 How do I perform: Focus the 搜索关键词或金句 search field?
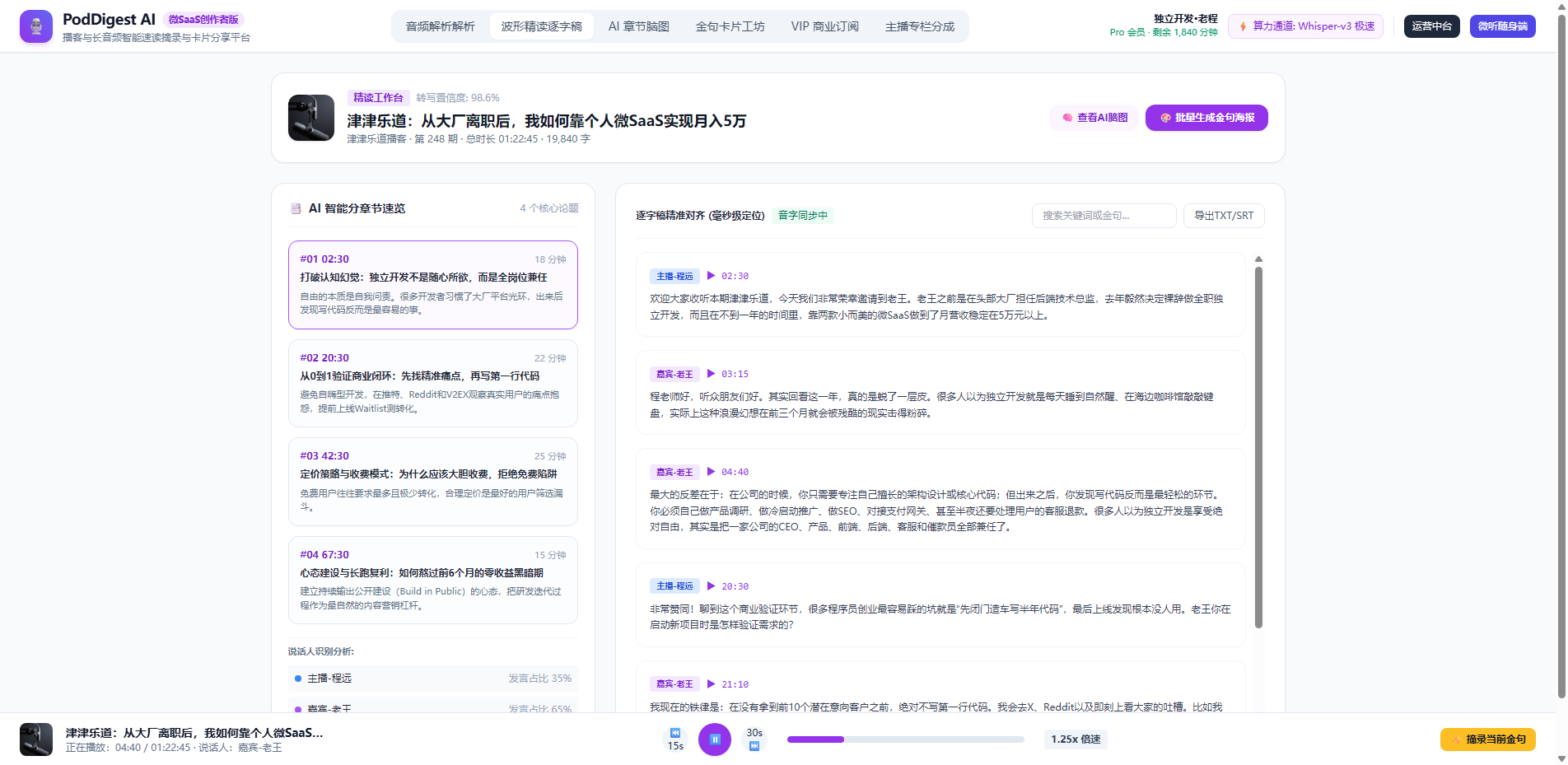[x=1104, y=216]
